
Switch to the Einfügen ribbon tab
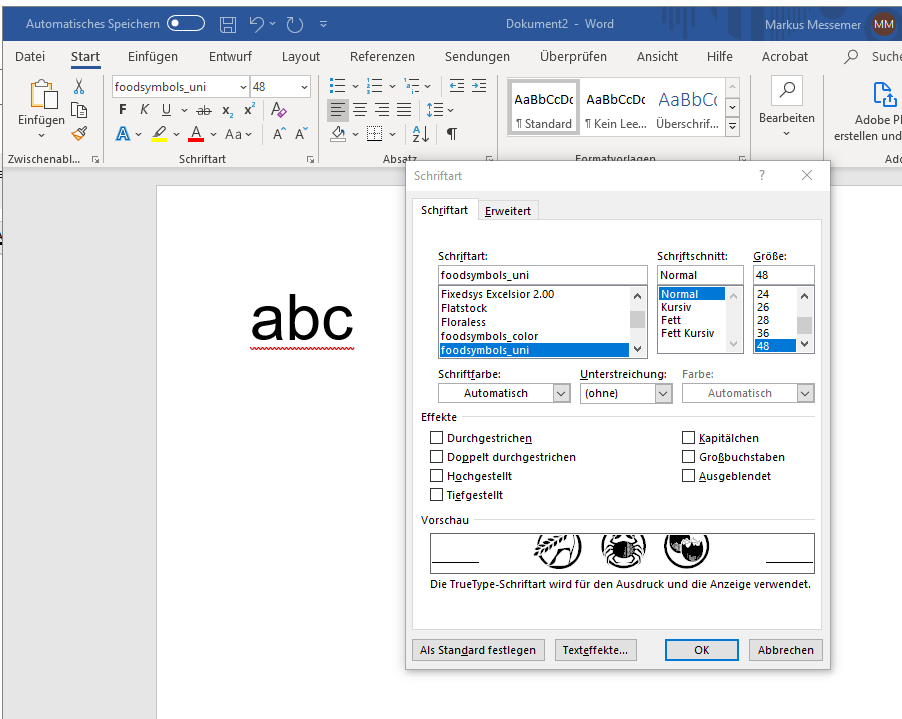(x=152, y=56)
